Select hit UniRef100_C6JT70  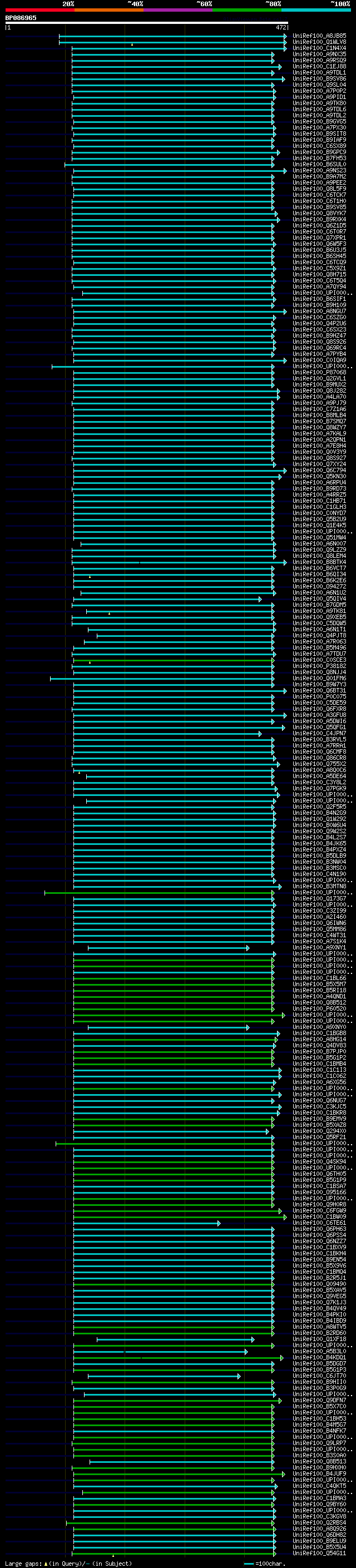(x=319, y=1376)
